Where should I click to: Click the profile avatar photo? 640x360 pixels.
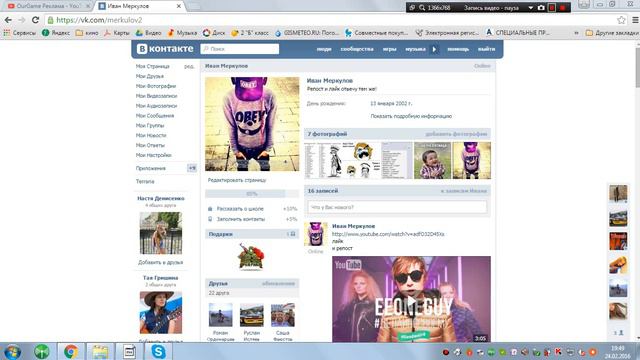252,124
